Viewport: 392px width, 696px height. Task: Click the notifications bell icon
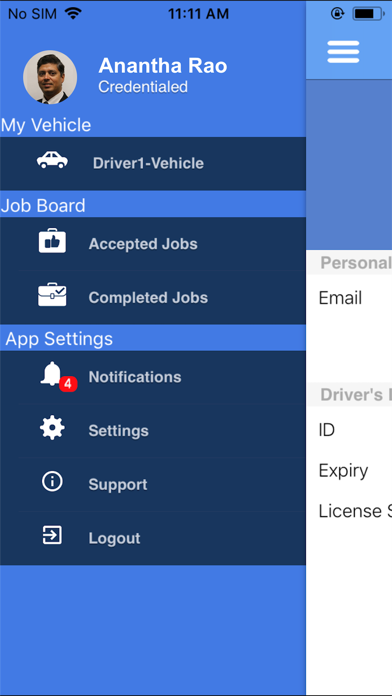pyautogui.click(x=52, y=373)
